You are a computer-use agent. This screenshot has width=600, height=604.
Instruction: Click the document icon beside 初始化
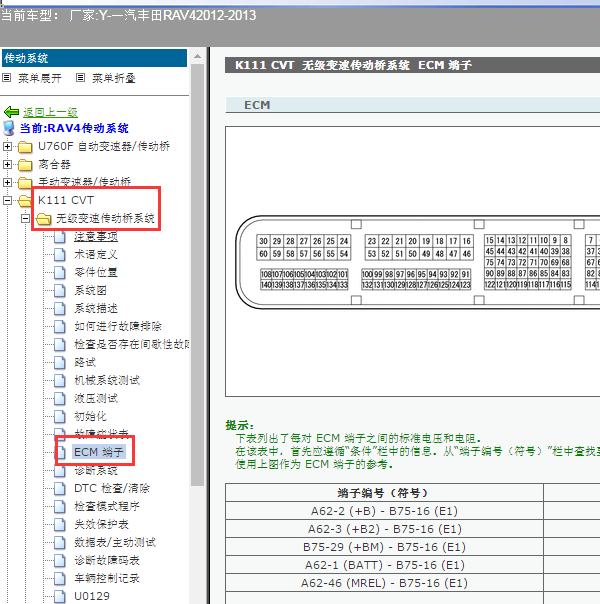click(x=60, y=416)
